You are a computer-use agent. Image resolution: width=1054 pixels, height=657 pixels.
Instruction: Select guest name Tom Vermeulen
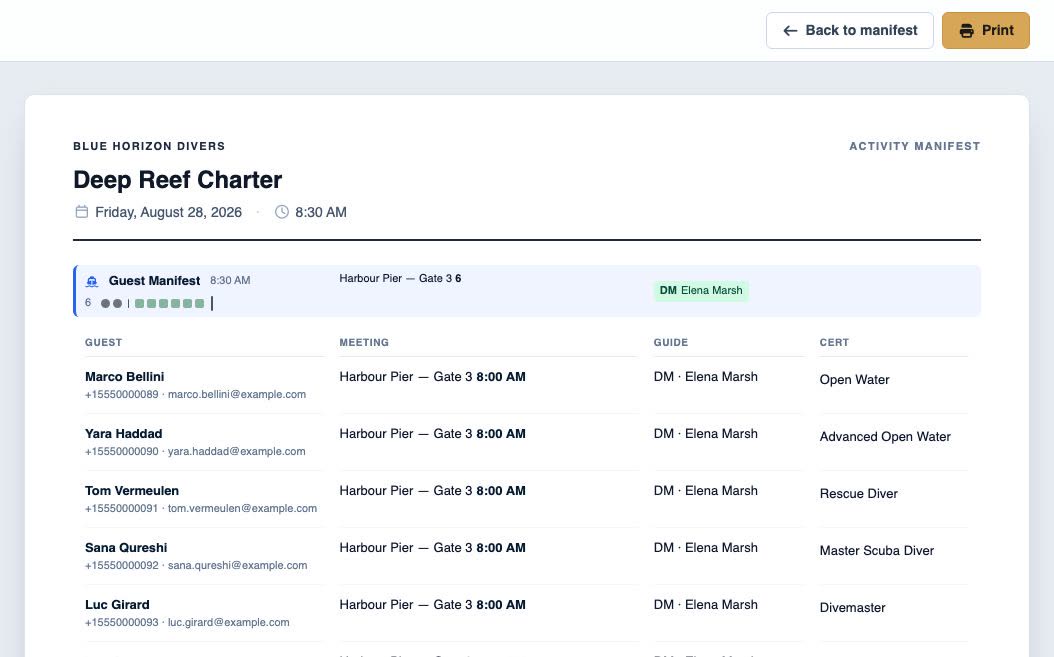click(132, 491)
